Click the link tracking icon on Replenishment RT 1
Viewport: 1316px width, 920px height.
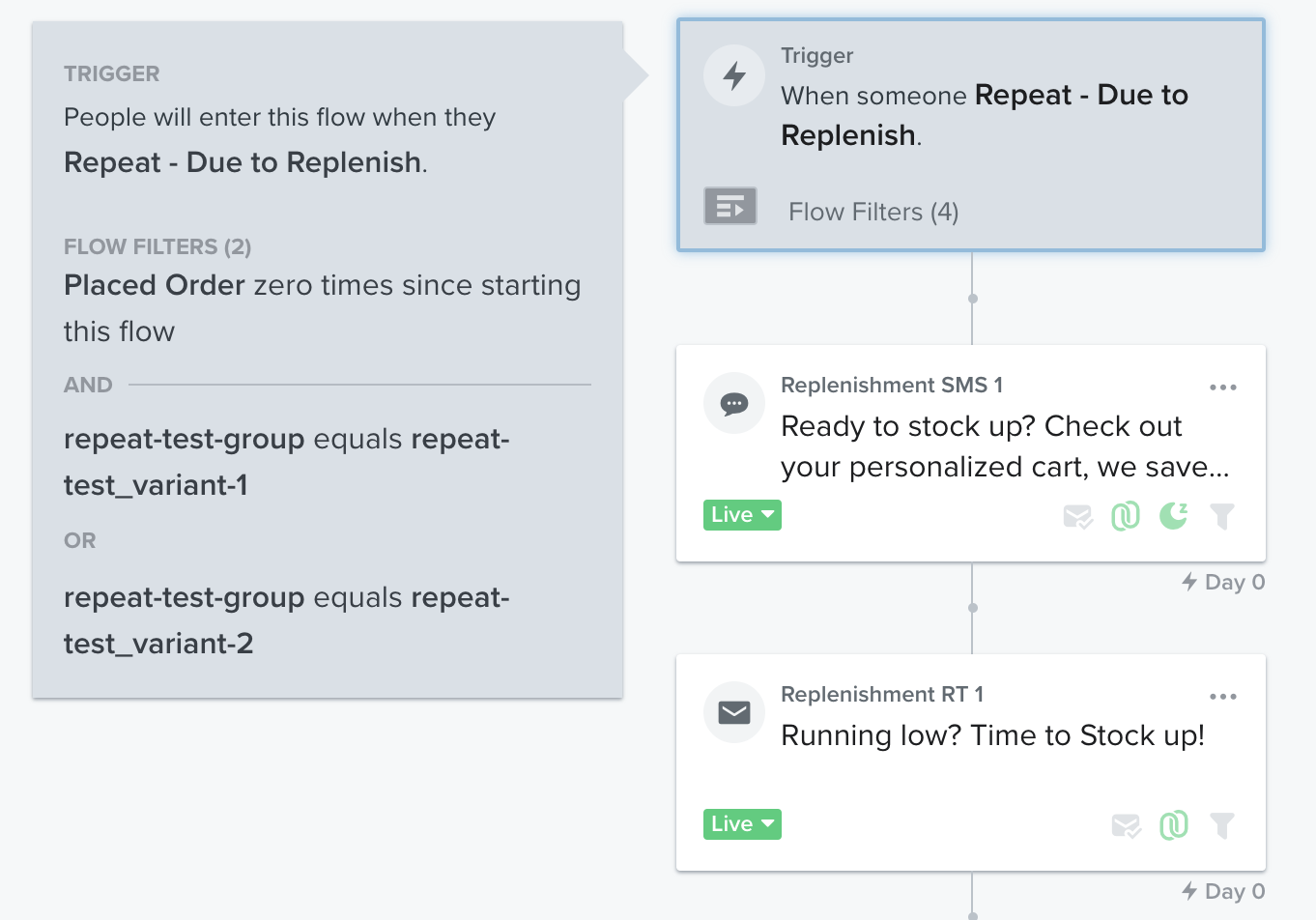1174,826
